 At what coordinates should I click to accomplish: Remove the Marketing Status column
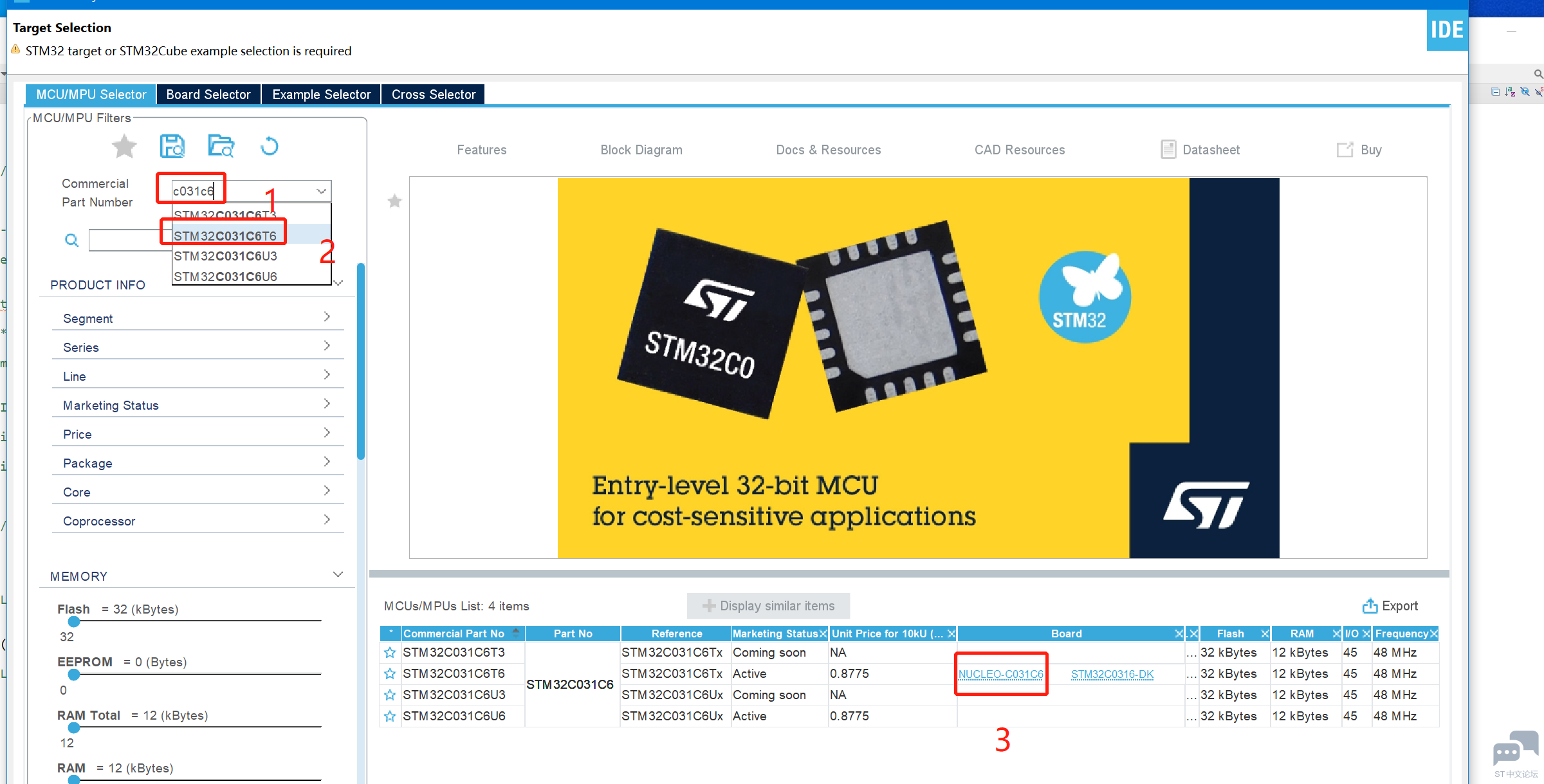[x=823, y=634]
